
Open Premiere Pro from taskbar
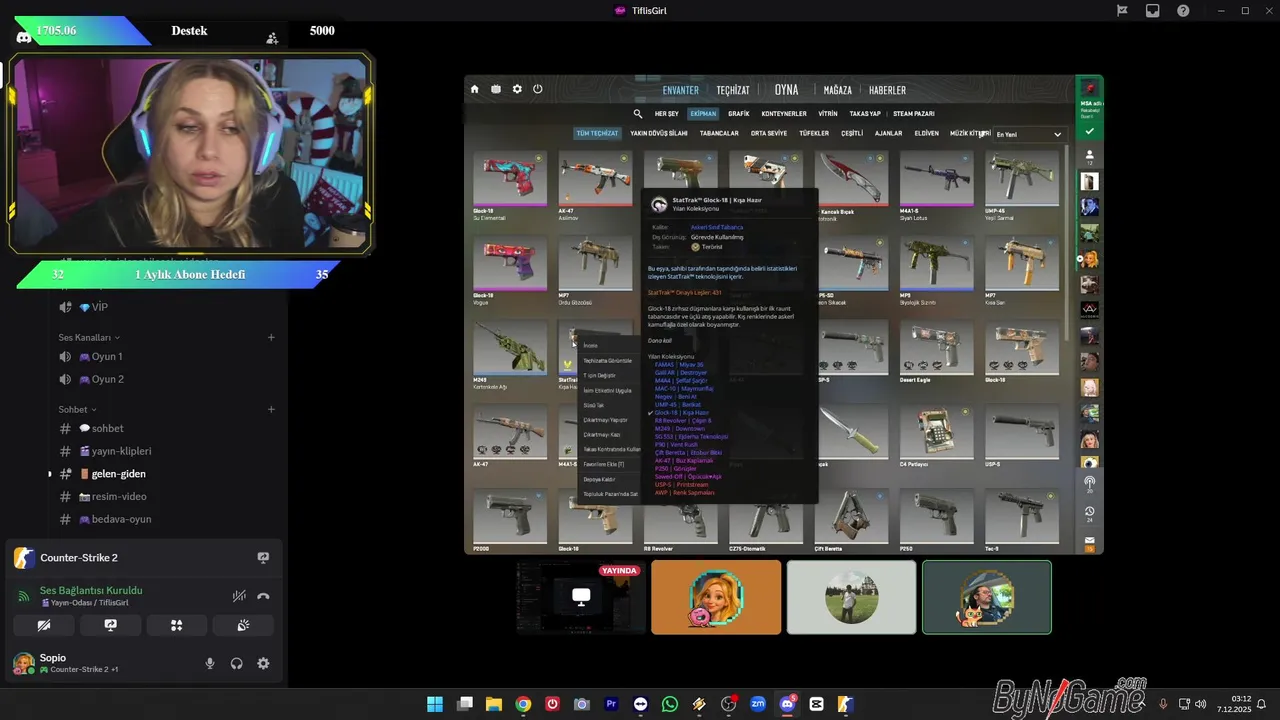(x=611, y=704)
